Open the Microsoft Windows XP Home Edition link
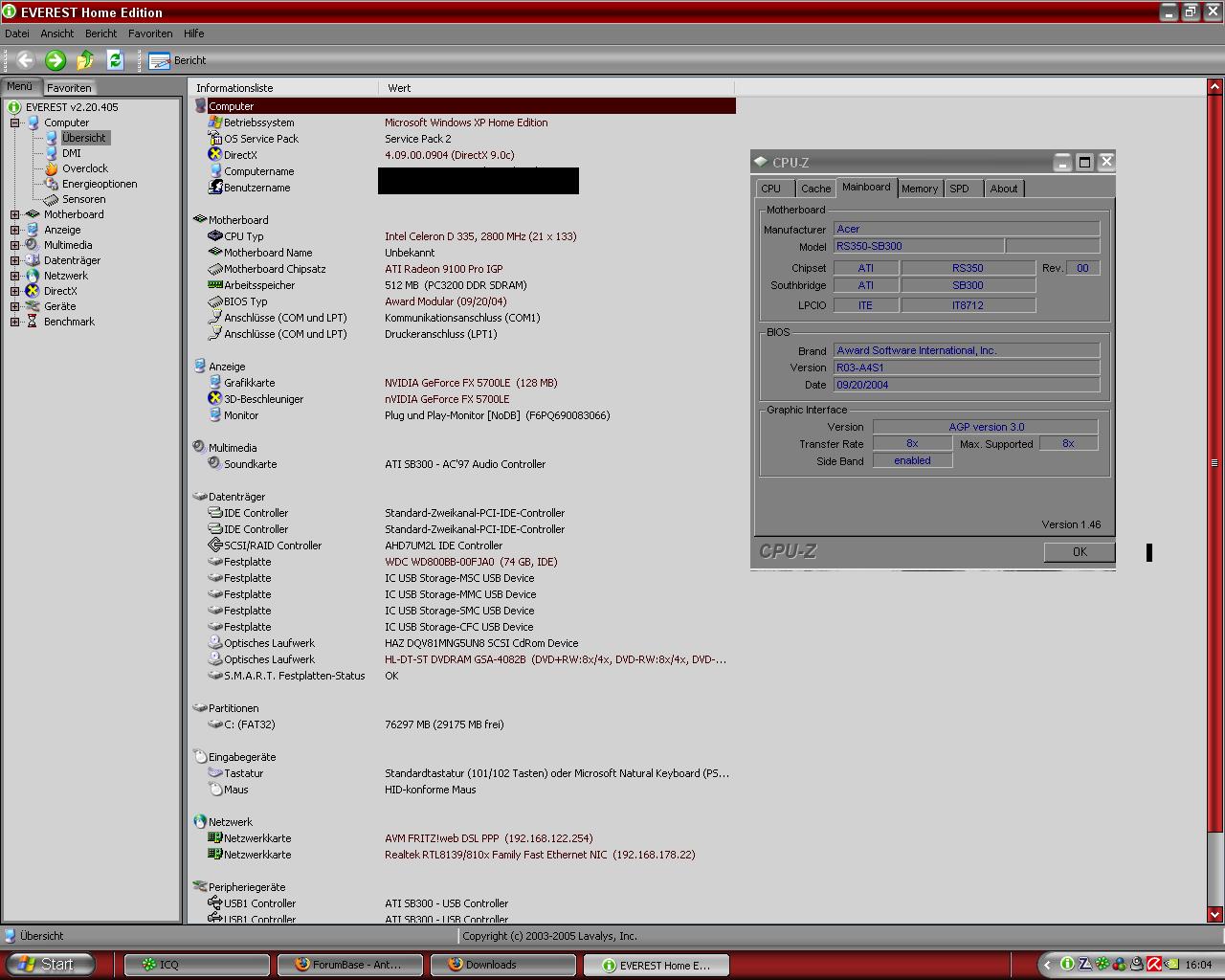This screenshot has height=980, width=1225. [x=466, y=122]
